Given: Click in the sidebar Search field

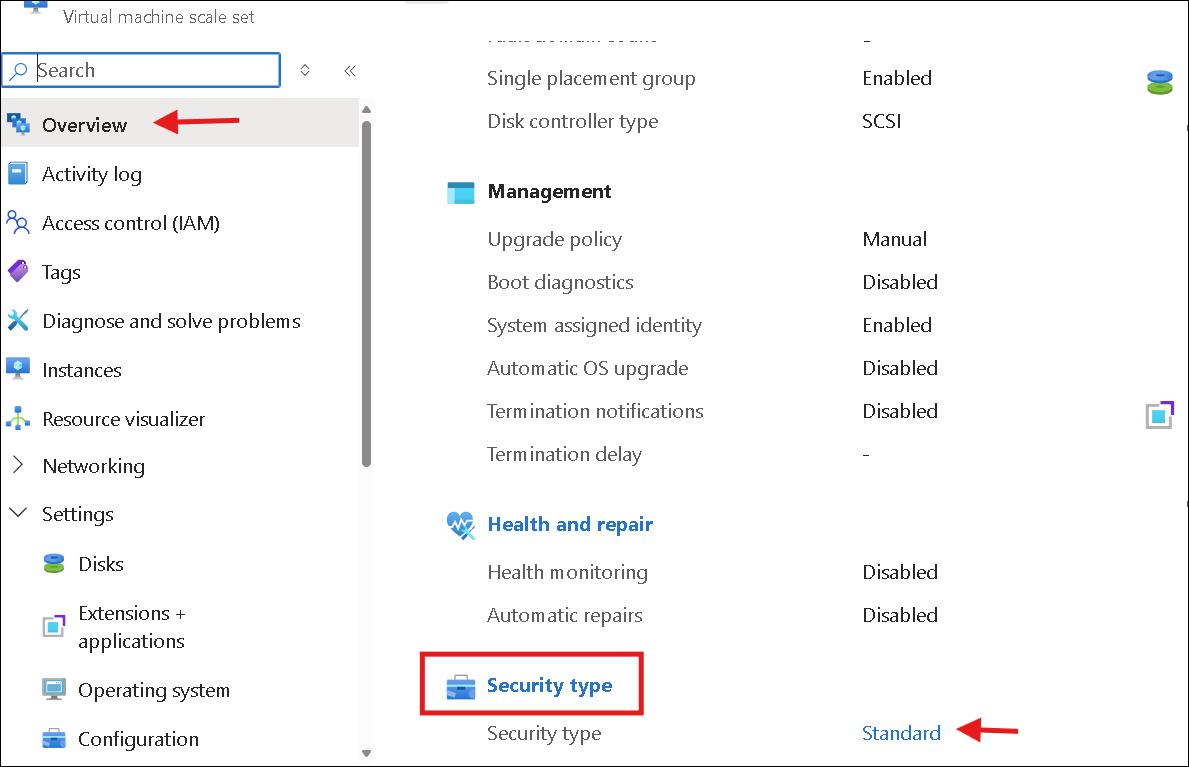Looking at the screenshot, I should pyautogui.click(x=142, y=70).
